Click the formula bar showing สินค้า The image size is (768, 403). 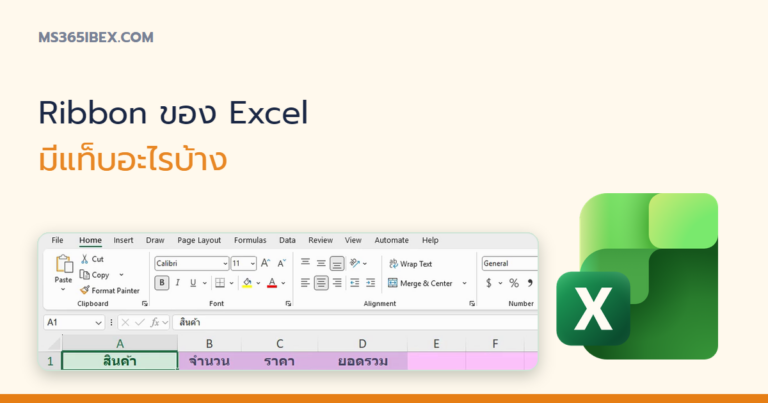(x=356, y=322)
